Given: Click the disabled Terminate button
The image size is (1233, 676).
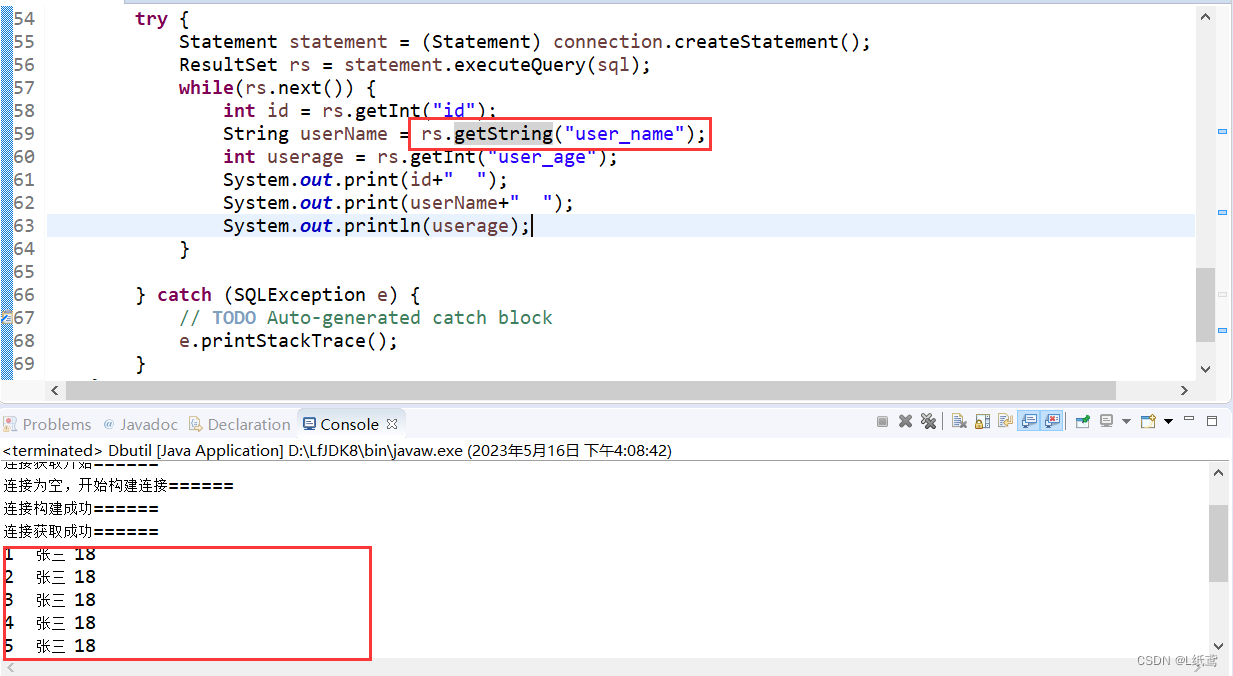Looking at the screenshot, I should [x=881, y=421].
